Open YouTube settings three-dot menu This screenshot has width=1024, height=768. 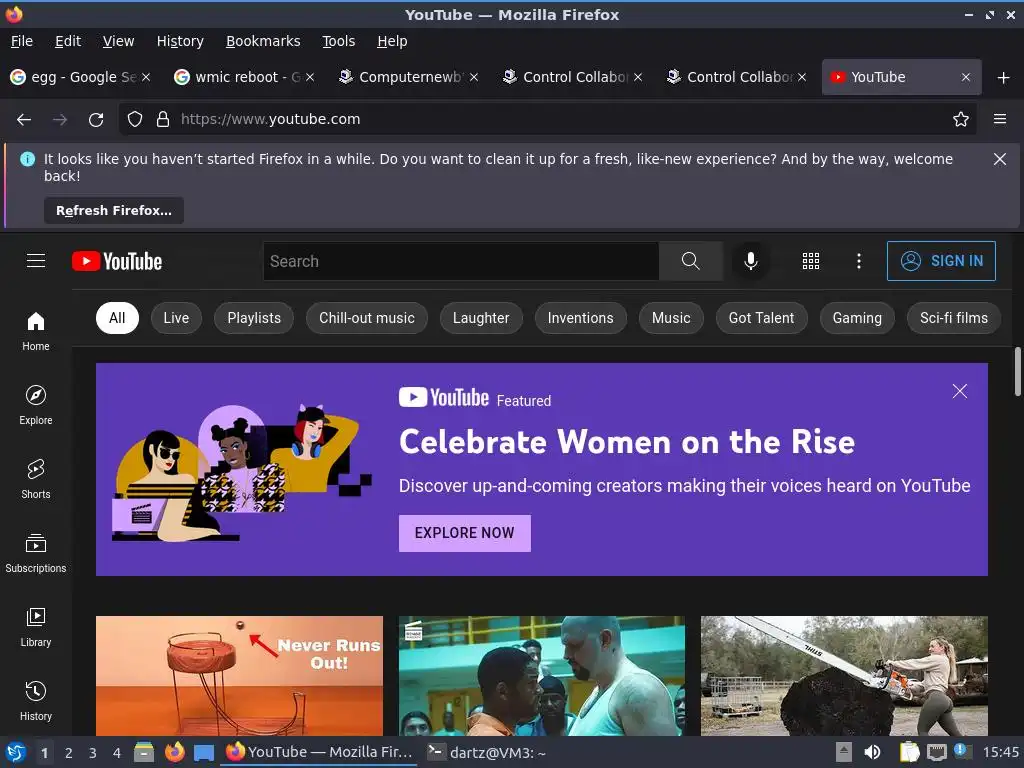[x=859, y=261]
